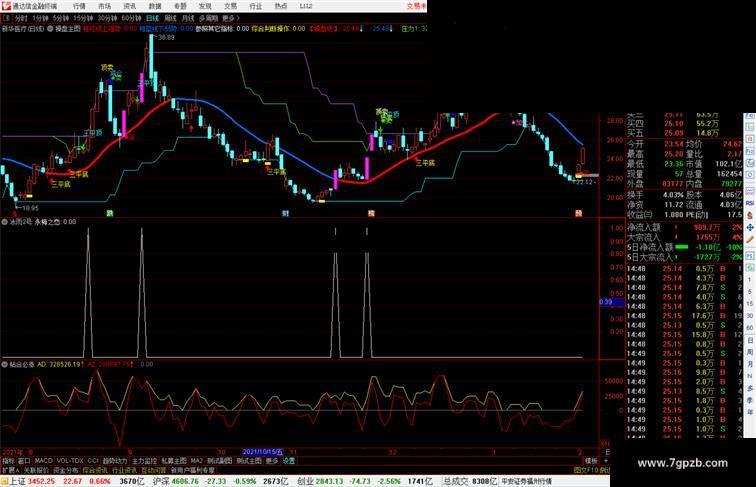Screen dimensions: 756x487
Task: Click the round icon beside 贴合公参 indicator
Action: click(4, 365)
